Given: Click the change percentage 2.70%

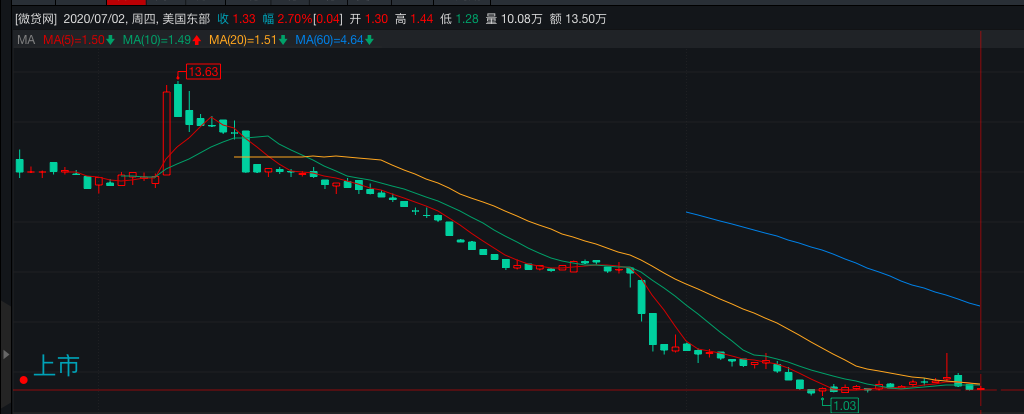Looking at the screenshot, I should [296, 19].
